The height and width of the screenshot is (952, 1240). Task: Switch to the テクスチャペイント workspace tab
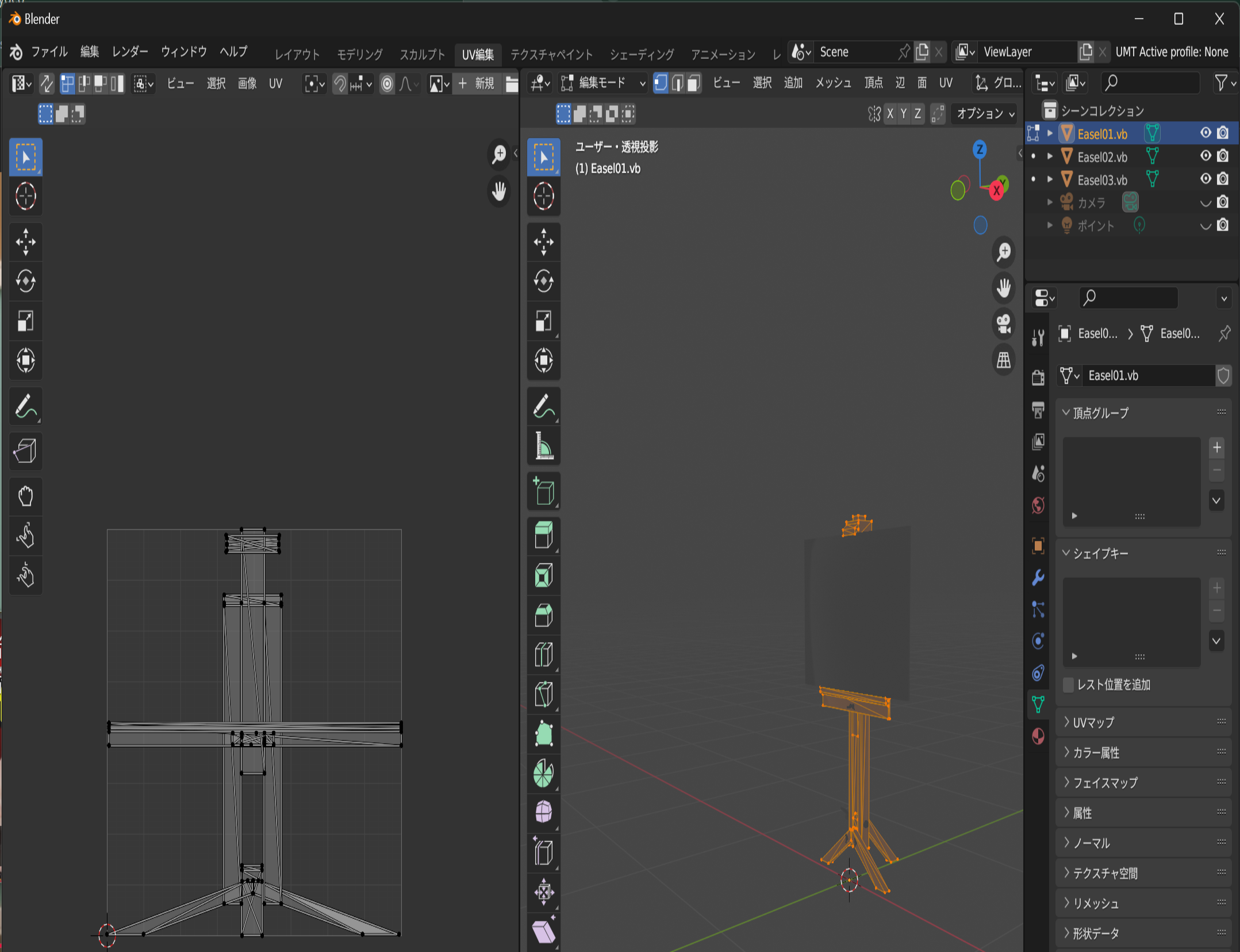551,54
